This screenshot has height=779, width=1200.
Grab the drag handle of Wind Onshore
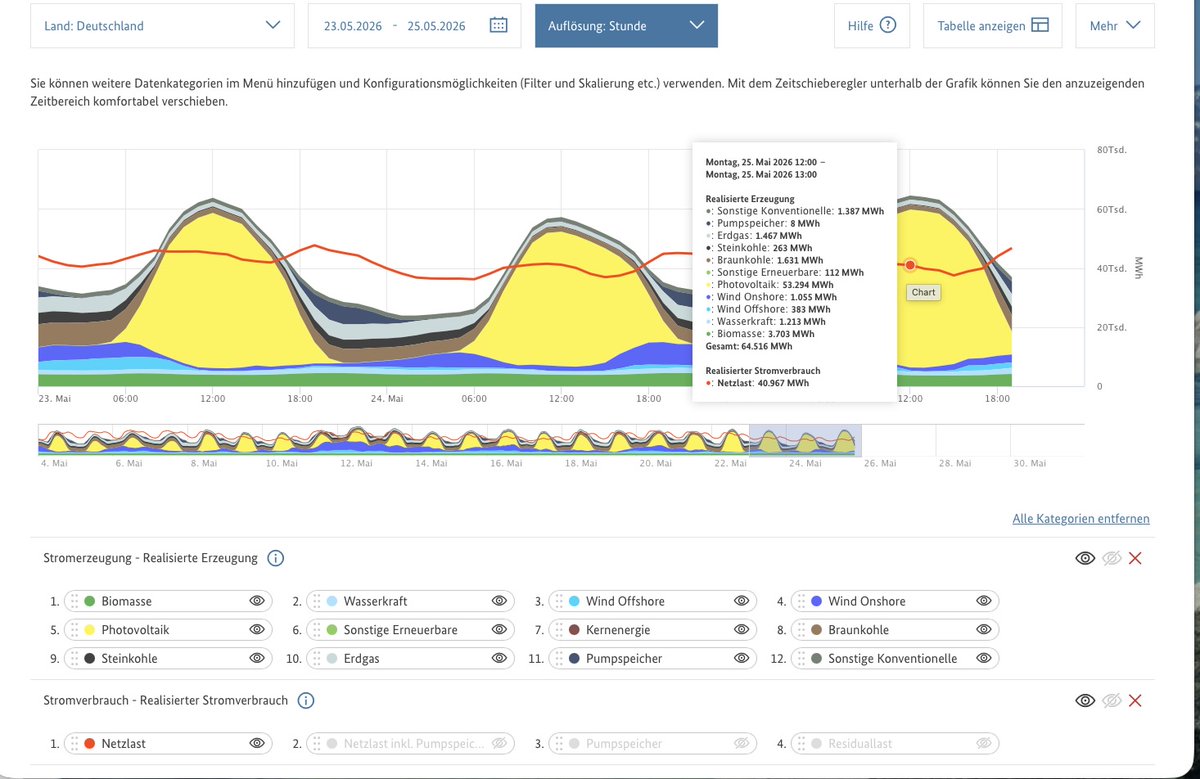pos(801,601)
